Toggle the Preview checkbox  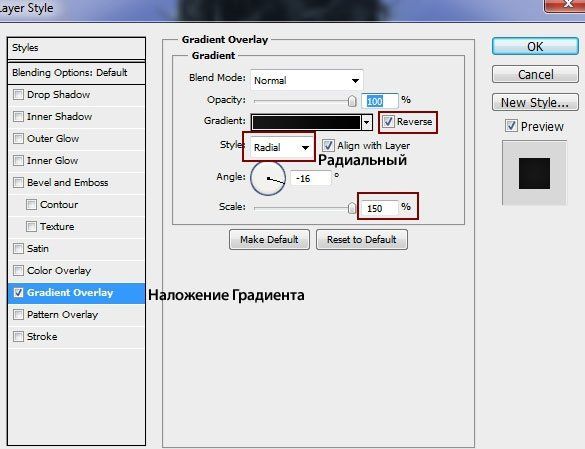[x=512, y=126]
